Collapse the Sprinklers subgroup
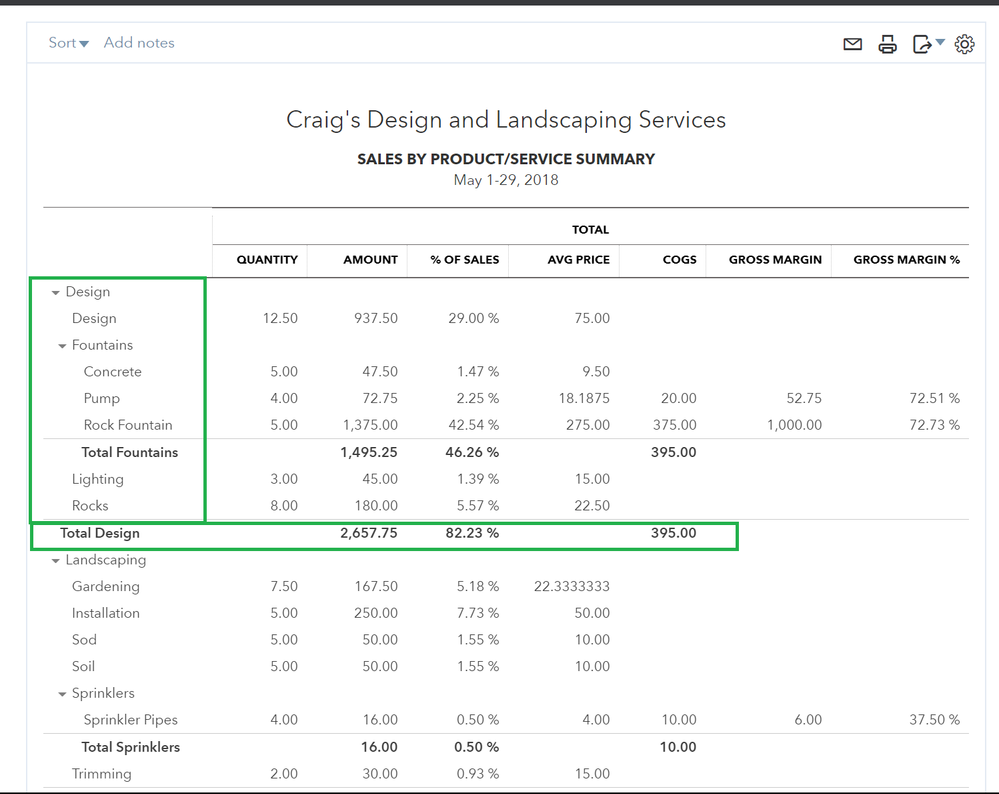 tap(62, 694)
